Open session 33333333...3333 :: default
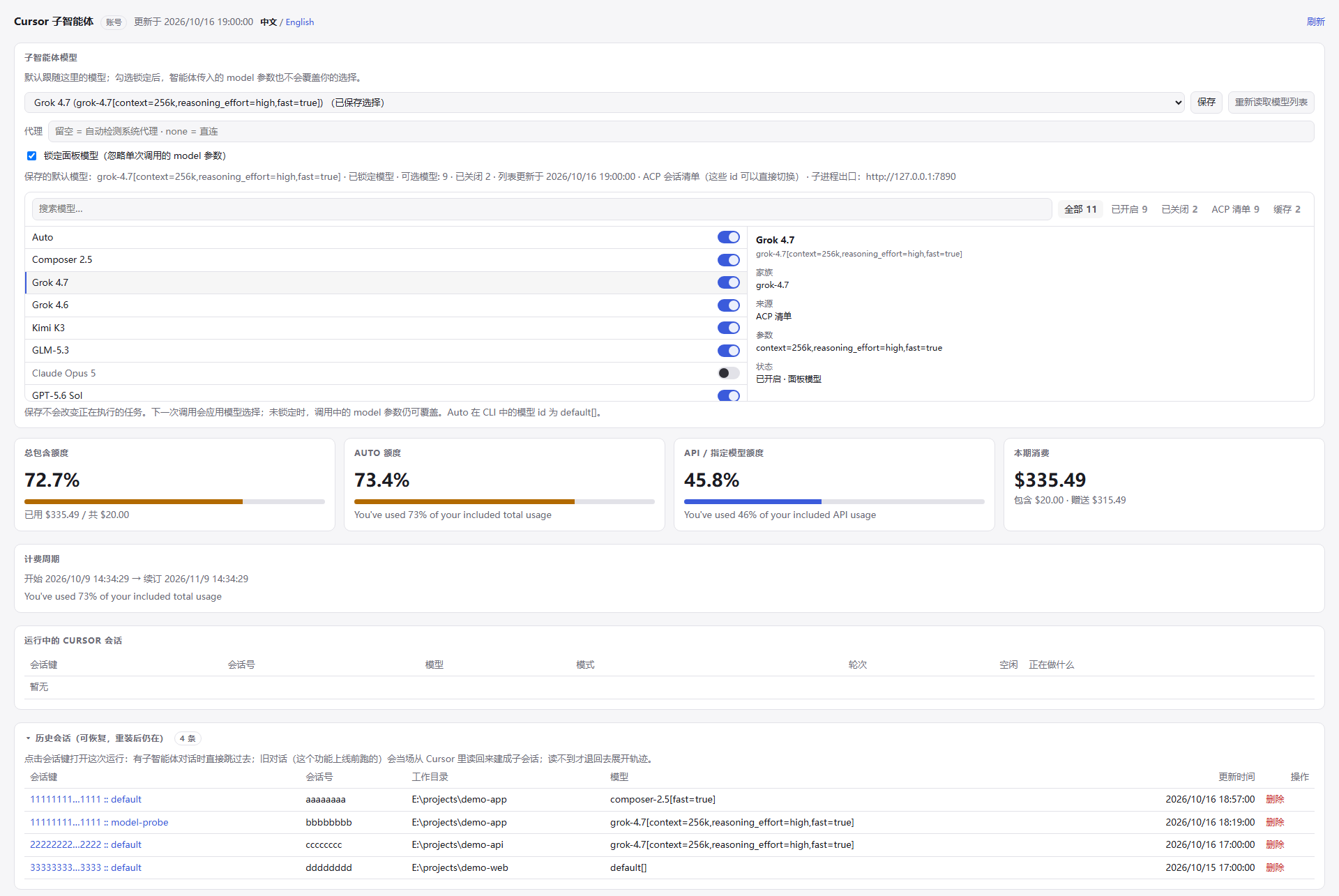The width and height of the screenshot is (1339, 896). (86, 867)
